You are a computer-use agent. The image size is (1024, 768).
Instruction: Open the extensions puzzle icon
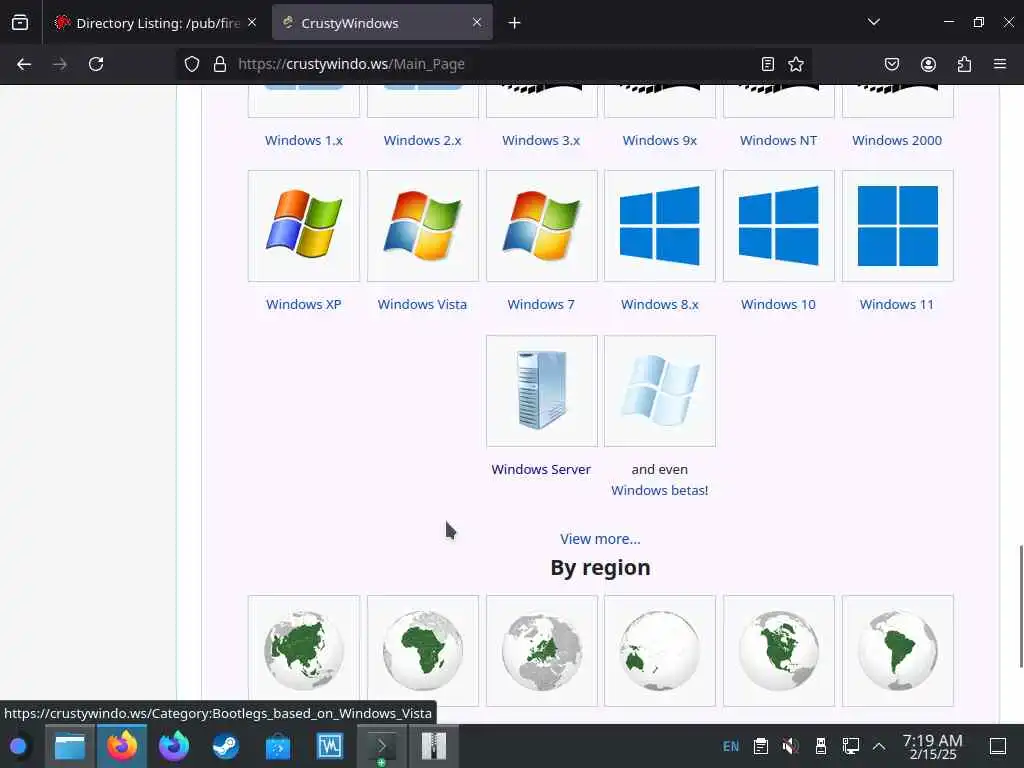coord(964,64)
